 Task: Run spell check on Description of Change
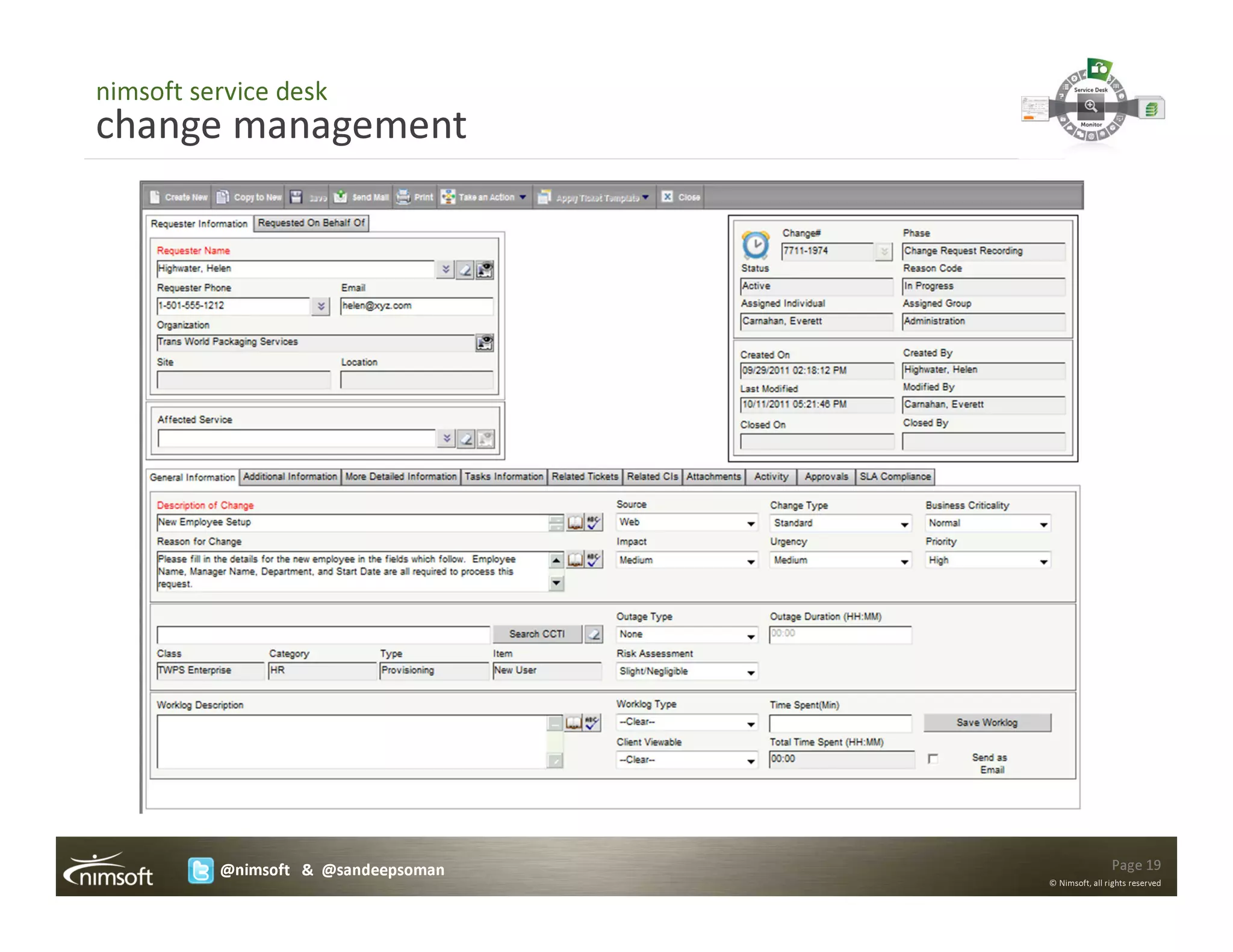(594, 522)
